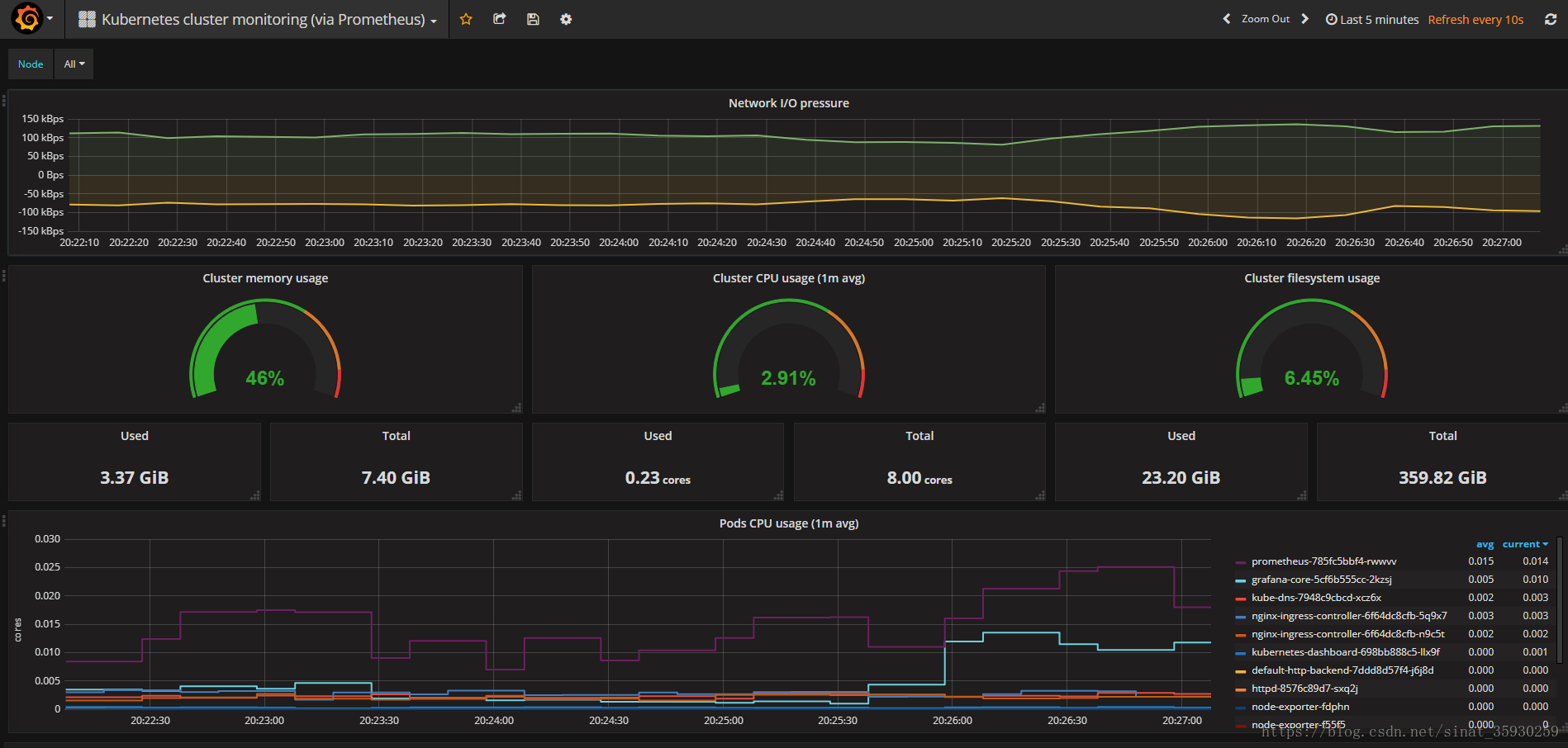This screenshot has height=748, width=1568.
Task: Open the Cluster memory usage panel menu
Action: point(265,278)
